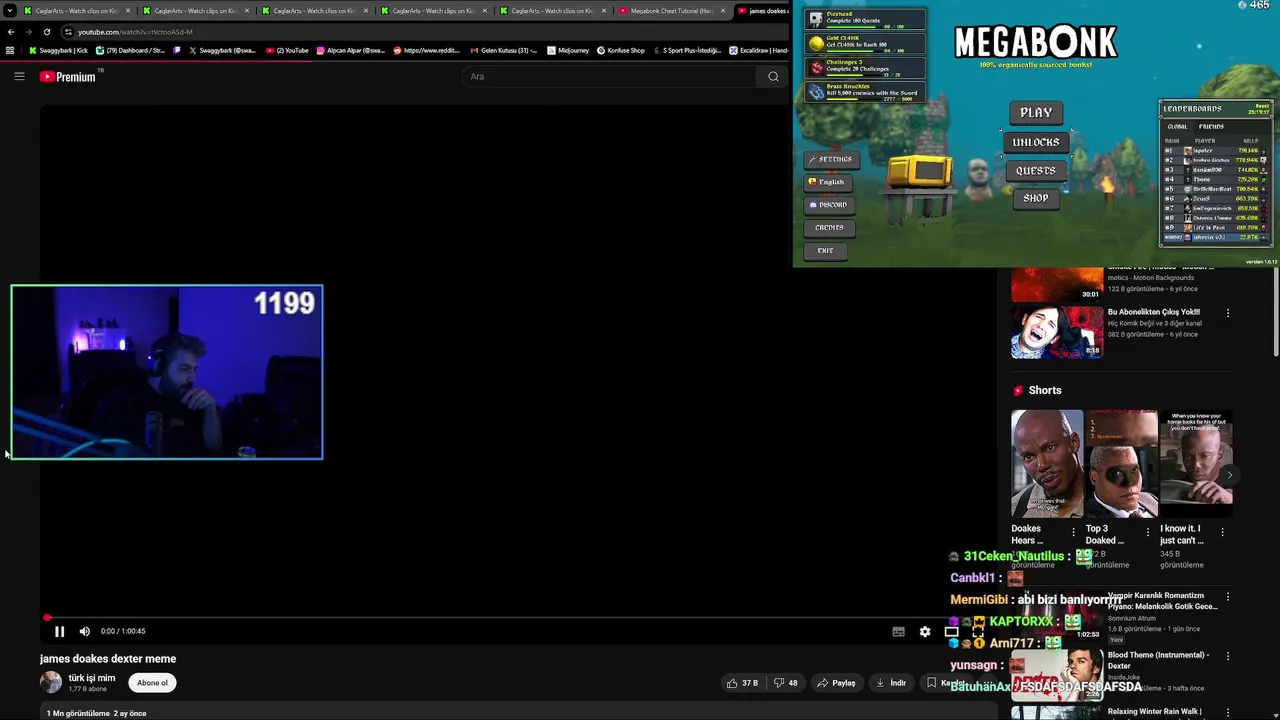Open options menu for 'Doakes Hears' short

tap(1073, 531)
